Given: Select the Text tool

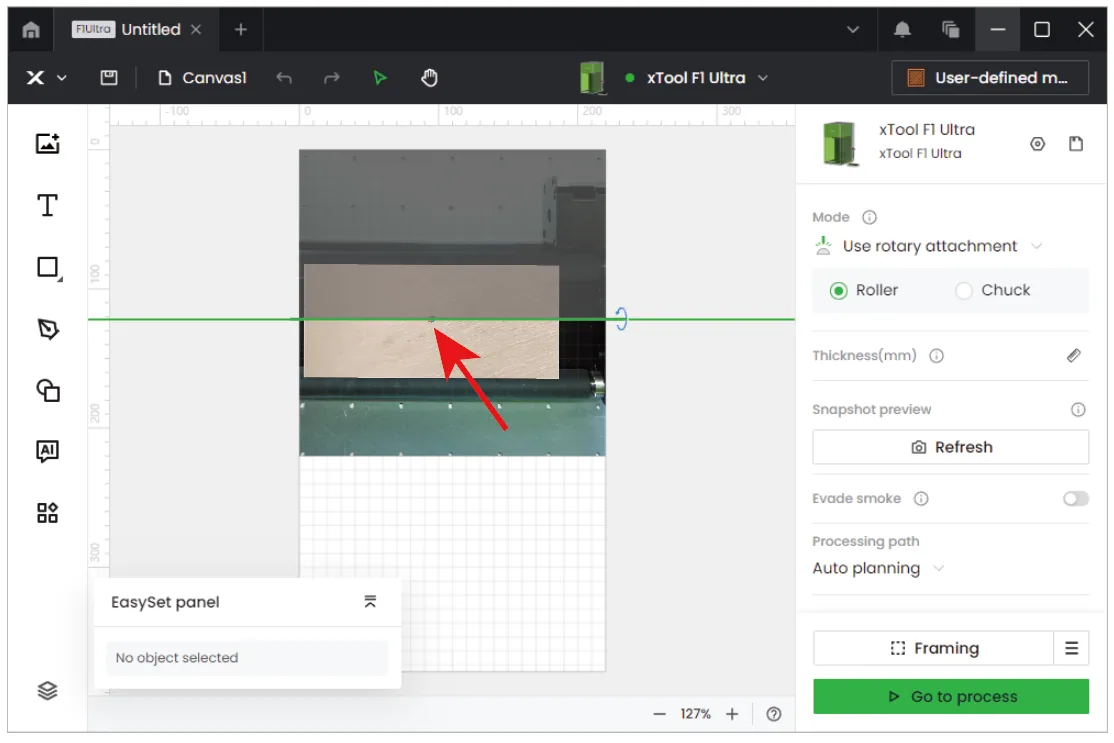Looking at the screenshot, I should pos(48,205).
